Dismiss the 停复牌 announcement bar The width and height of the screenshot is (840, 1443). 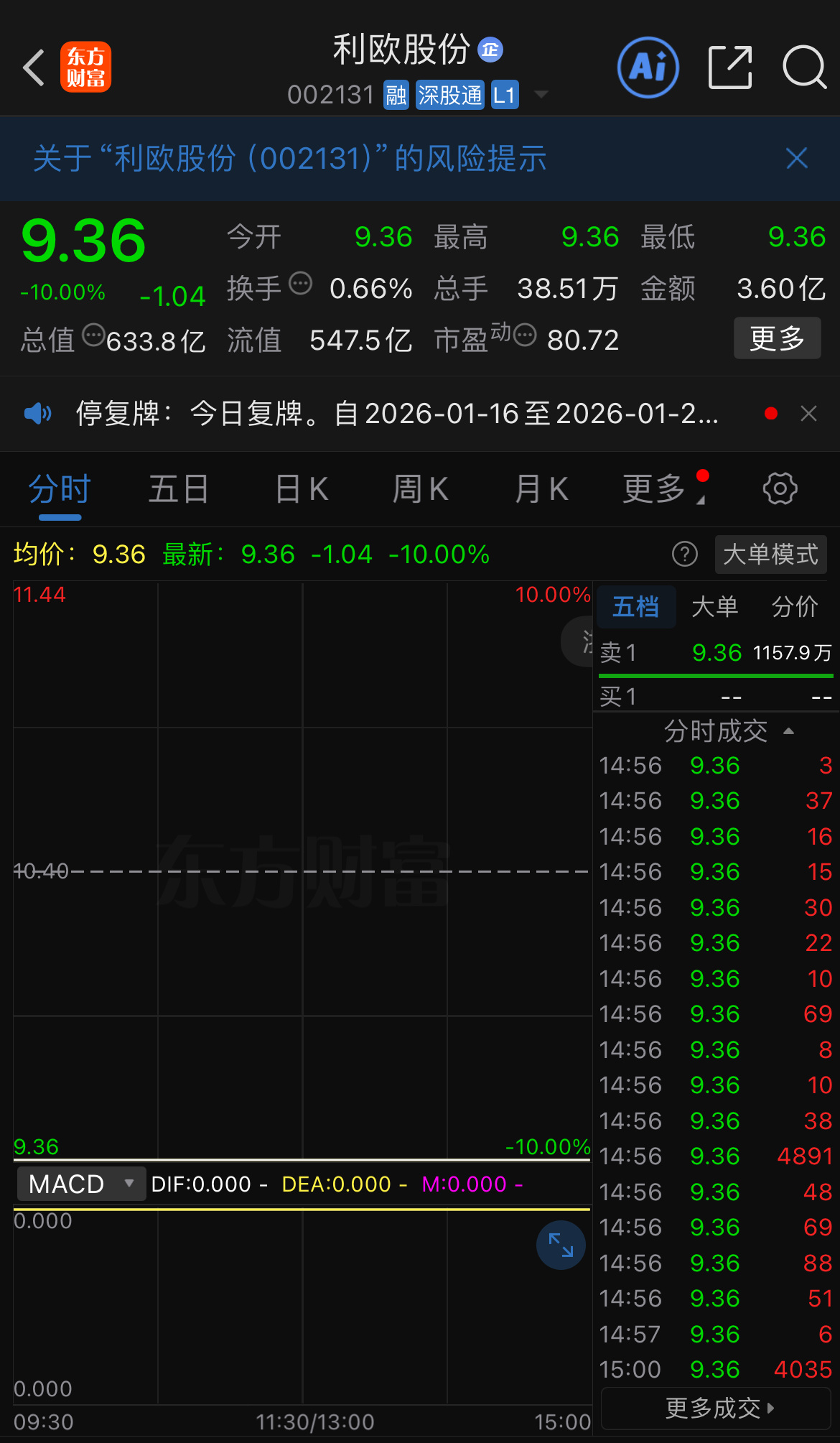point(809,414)
